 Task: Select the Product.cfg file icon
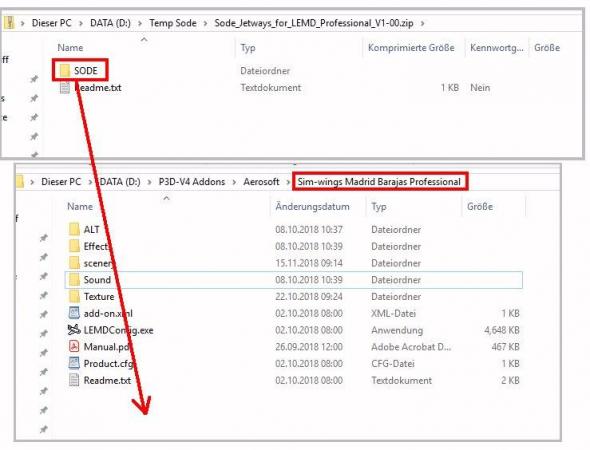point(74,363)
